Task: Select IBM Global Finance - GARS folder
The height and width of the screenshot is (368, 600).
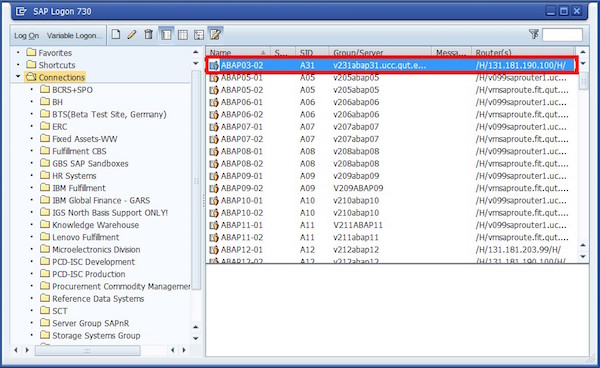Action: pyautogui.click(x=95, y=200)
